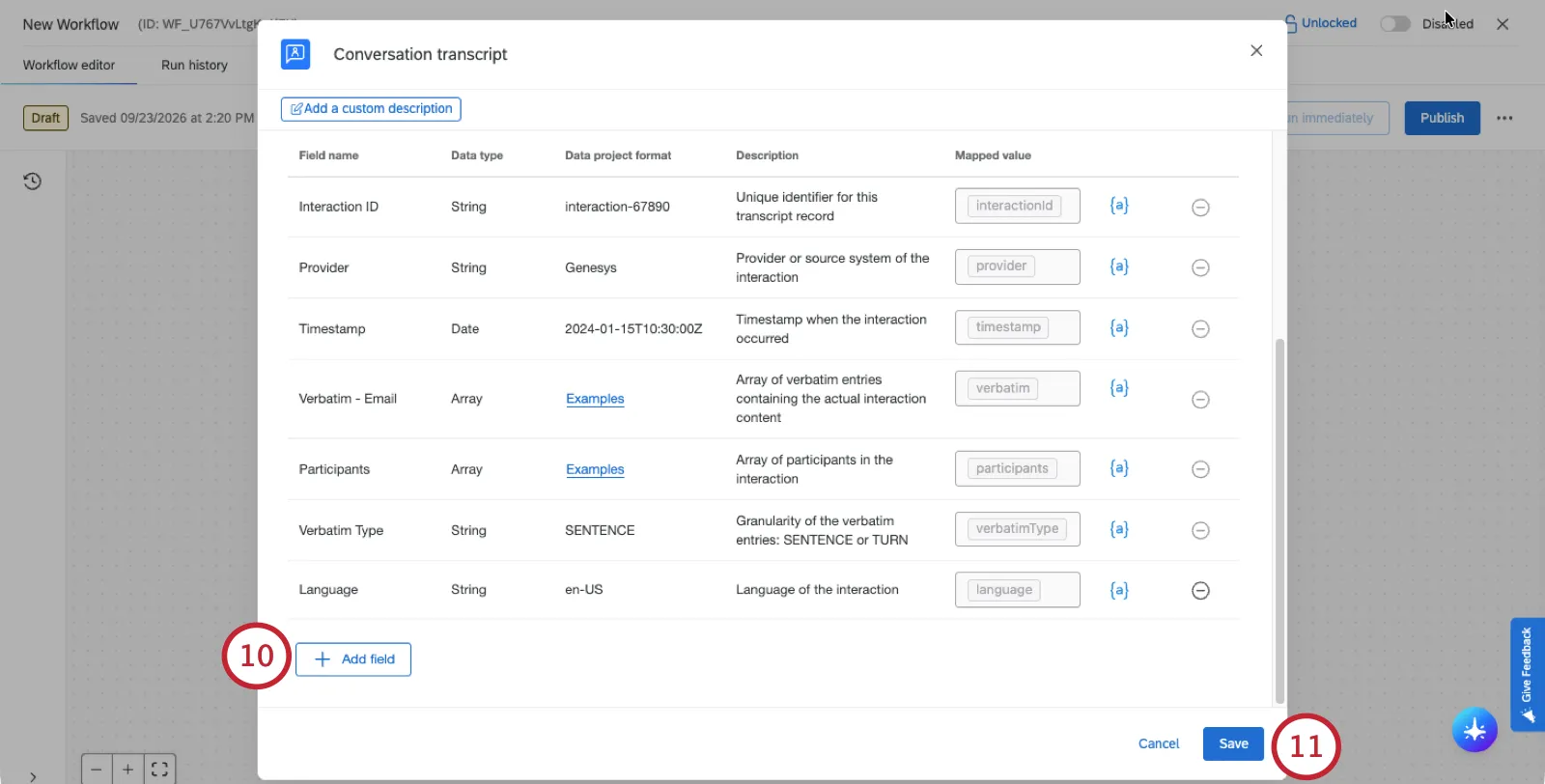Insert piped text for Interaction ID
The width and height of the screenshot is (1545, 784).
[x=1119, y=206]
